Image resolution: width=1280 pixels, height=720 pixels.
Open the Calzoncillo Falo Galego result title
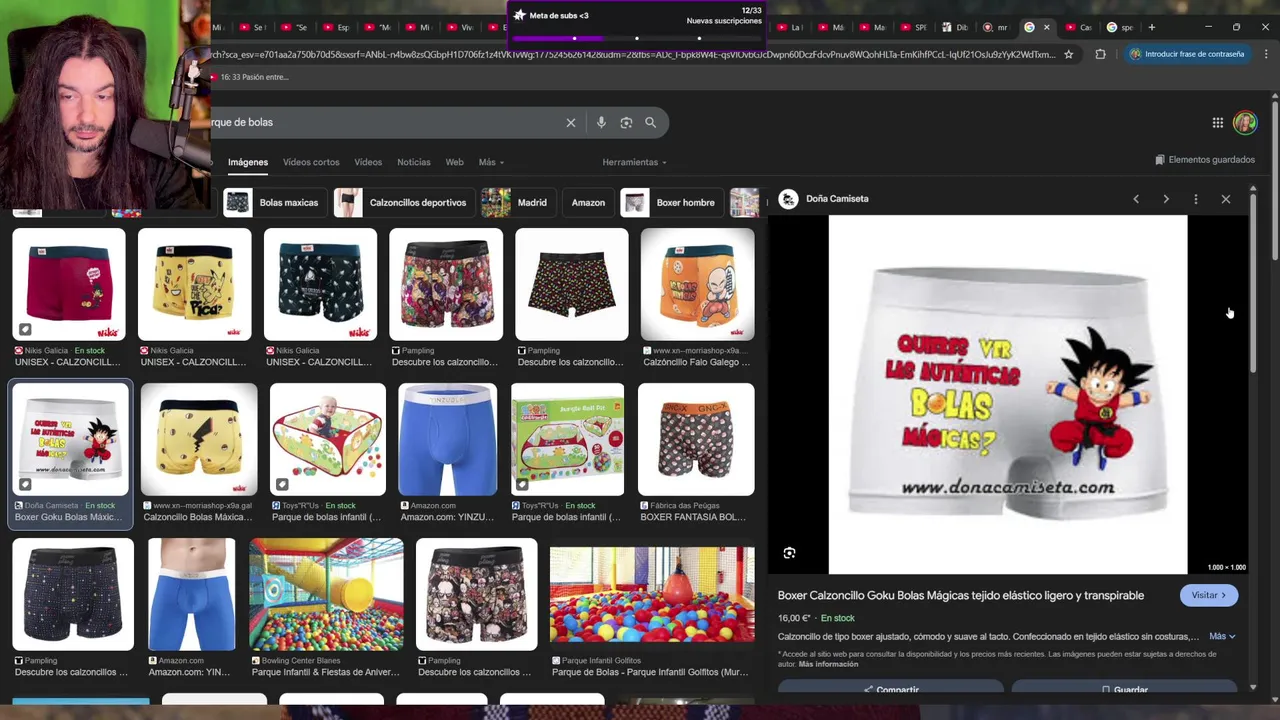pos(696,362)
